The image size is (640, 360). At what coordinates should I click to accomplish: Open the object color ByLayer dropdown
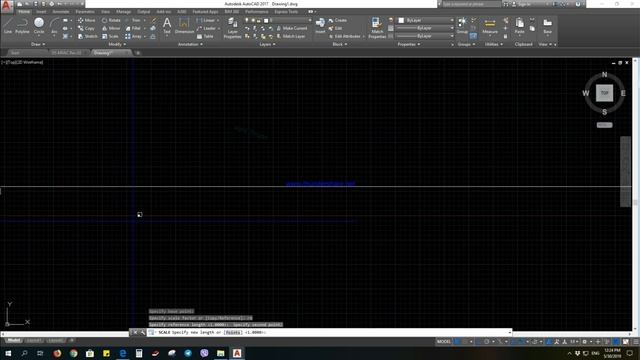click(425, 20)
